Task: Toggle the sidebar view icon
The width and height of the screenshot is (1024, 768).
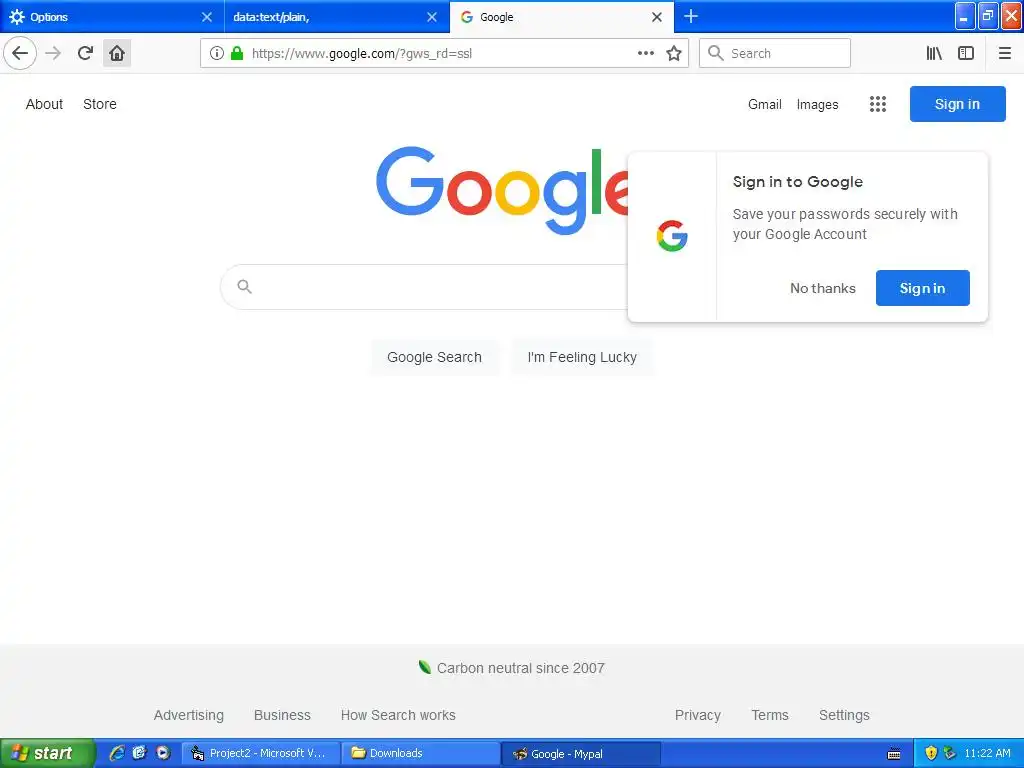Action: [x=966, y=53]
